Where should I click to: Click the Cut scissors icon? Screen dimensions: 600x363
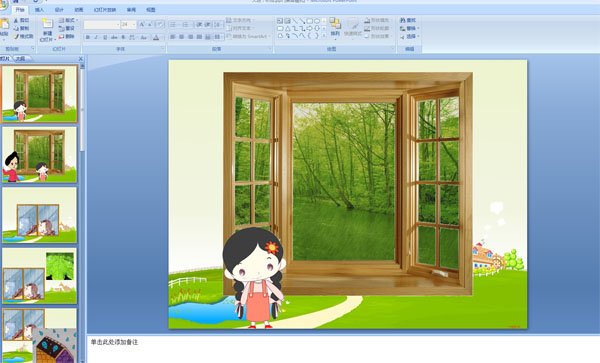coord(16,20)
